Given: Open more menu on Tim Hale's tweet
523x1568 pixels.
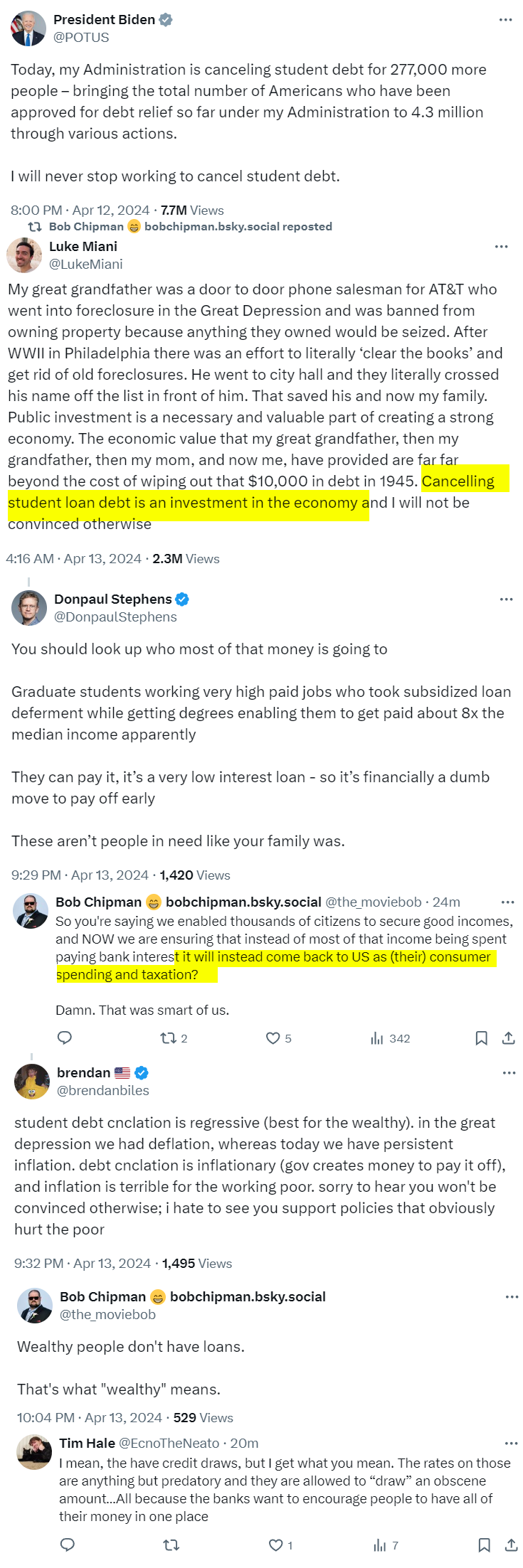Looking at the screenshot, I should pos(511,1443).
